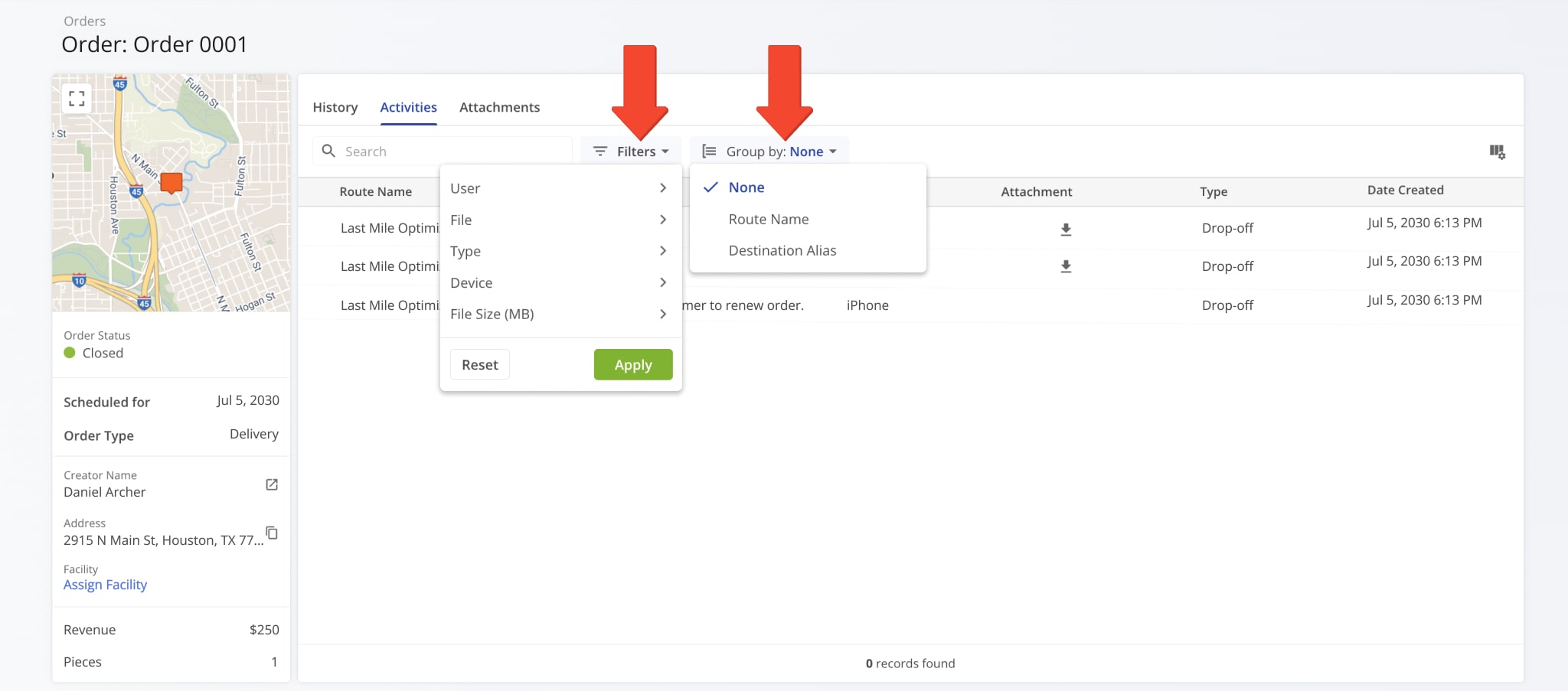Screen dimensions: 1568x691
Task: Click the Jul 5, 2030 scheduled date
Action: coord(247,400)
